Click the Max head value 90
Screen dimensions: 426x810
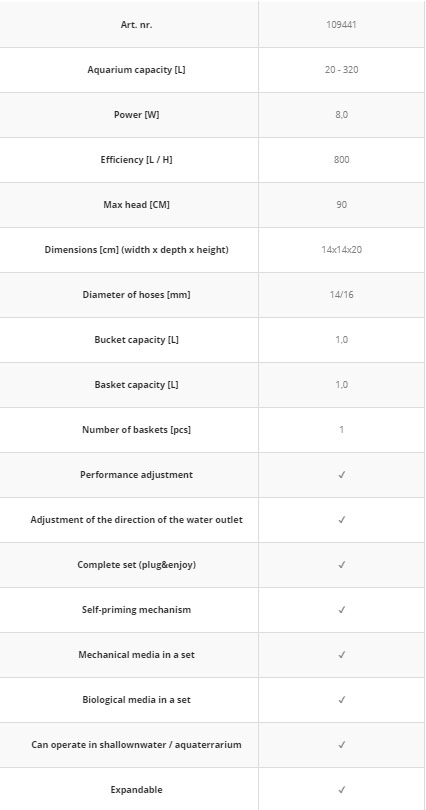tap(341, 205)
